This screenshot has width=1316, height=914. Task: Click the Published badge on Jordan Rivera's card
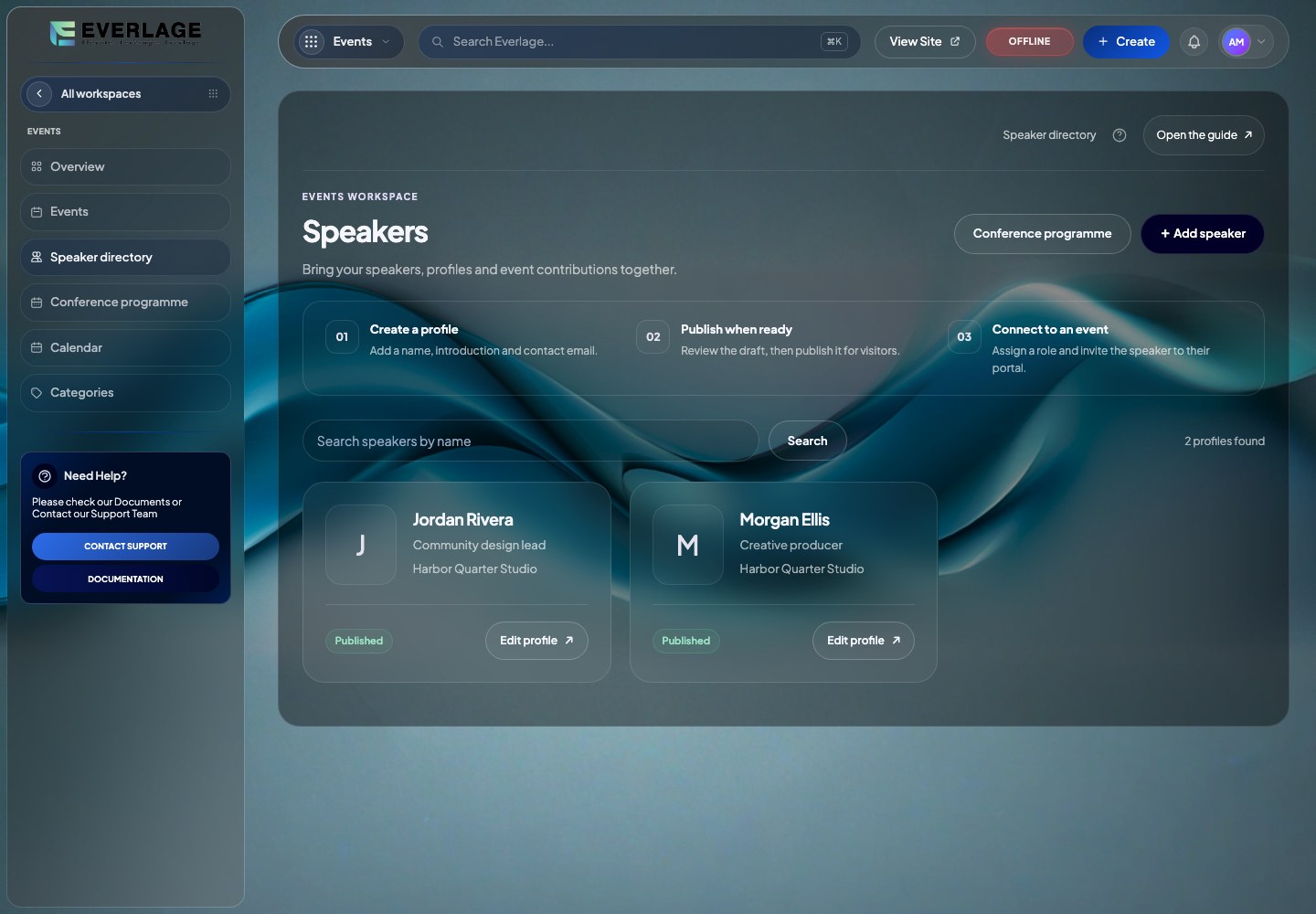point(359,641)
